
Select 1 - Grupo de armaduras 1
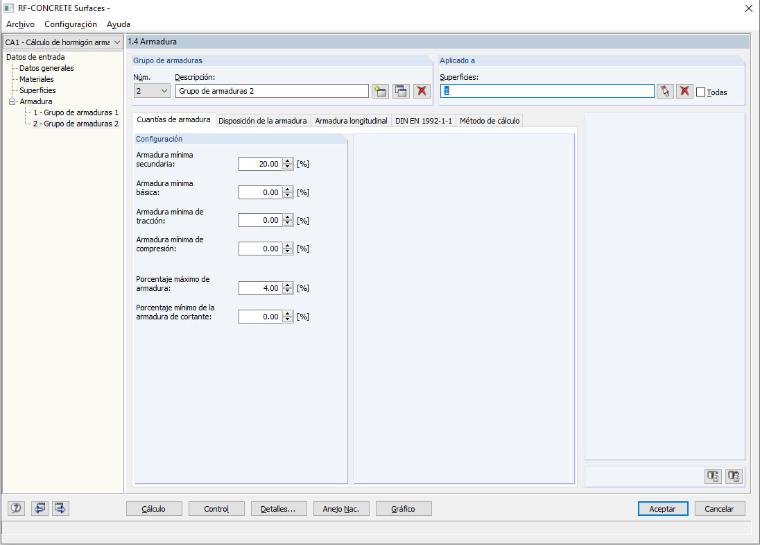point(76,112)
